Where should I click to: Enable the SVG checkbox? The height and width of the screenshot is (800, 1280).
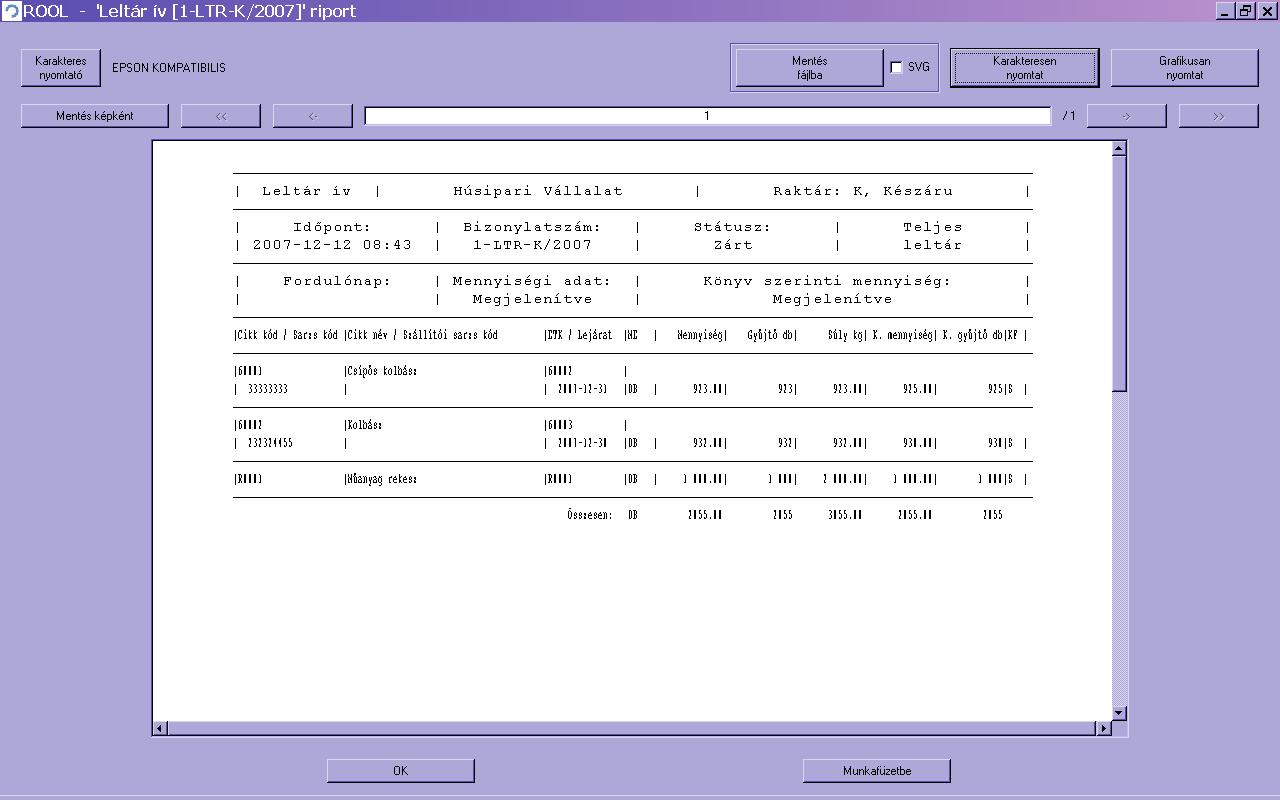[x=896, y=68]
